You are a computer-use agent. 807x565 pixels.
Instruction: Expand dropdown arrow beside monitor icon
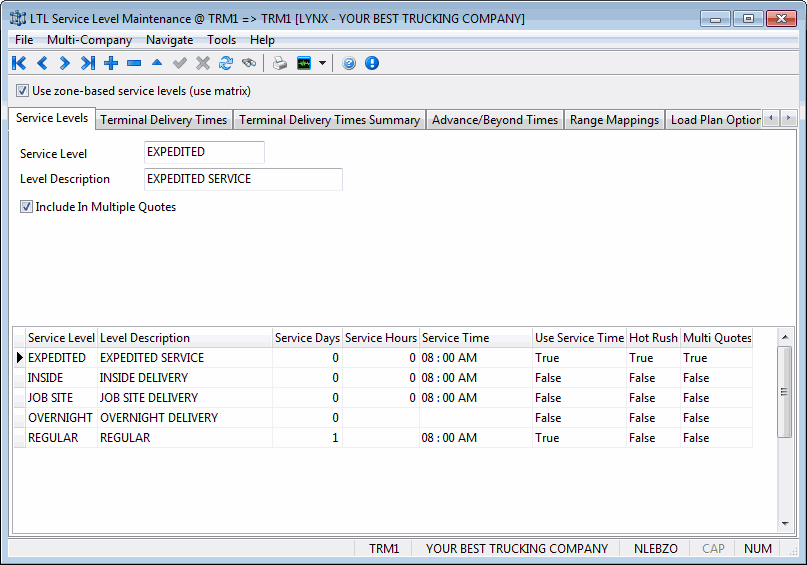322,63
